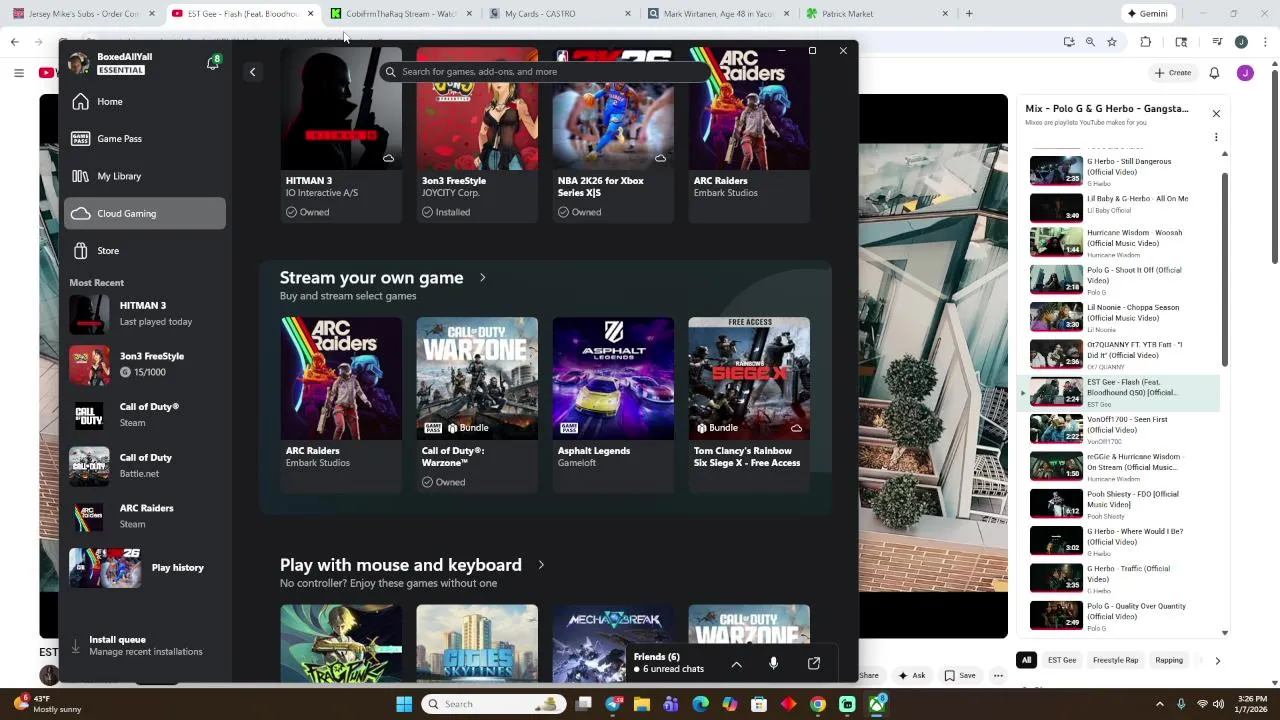Open Asphalt Legends game tile
Viewport: 1280px width, 720px height.
pyautogui.click(x=613, y=403)
